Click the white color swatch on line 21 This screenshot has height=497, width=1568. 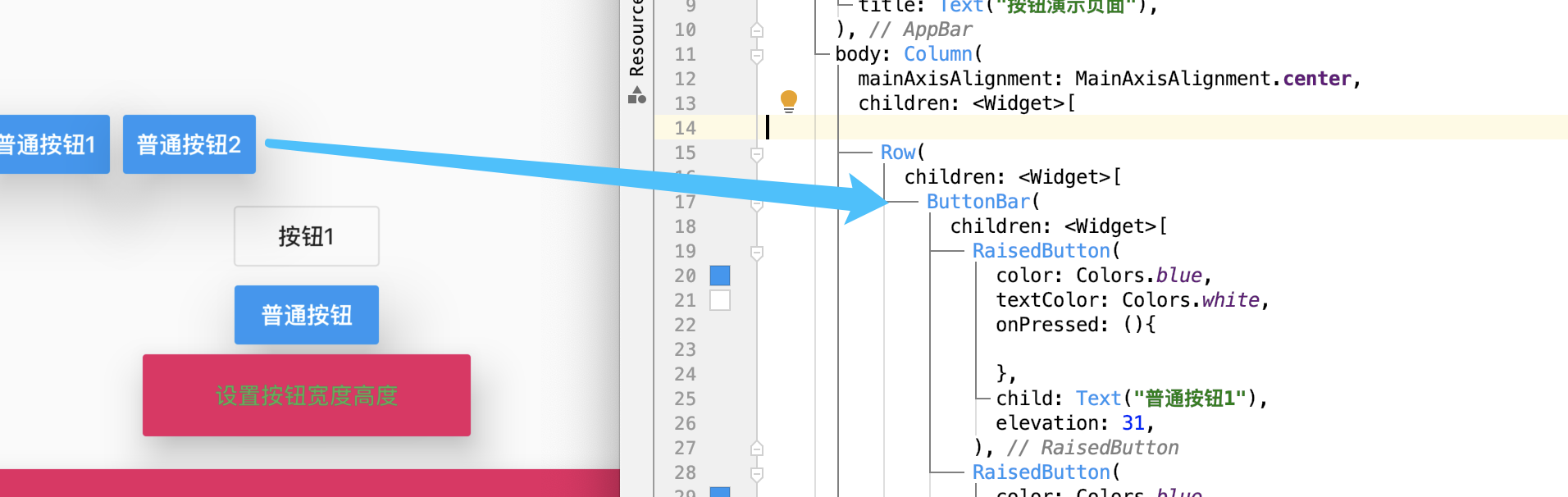click(720, 300)
